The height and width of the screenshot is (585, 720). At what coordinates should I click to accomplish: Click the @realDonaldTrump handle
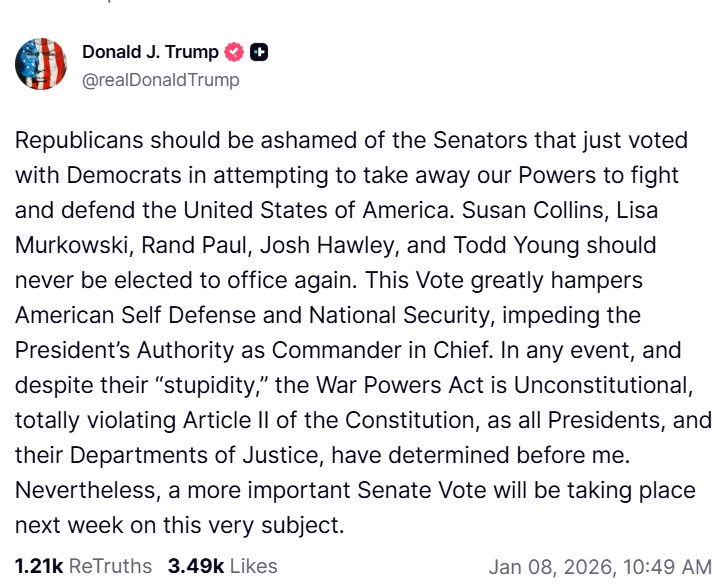pyautogui.click(x=161, y=80)
